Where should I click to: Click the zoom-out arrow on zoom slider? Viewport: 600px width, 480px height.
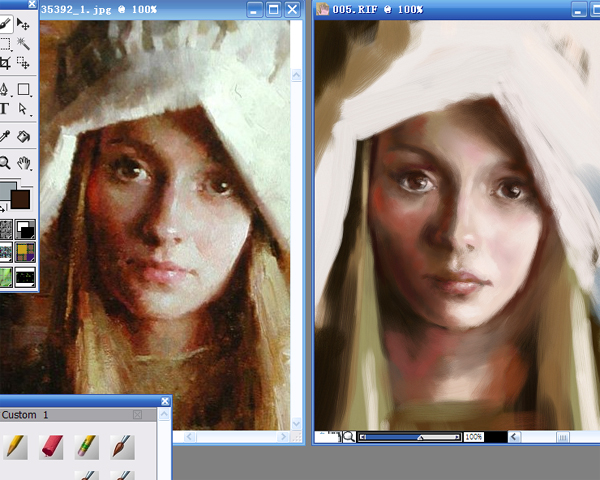[363, 437]
